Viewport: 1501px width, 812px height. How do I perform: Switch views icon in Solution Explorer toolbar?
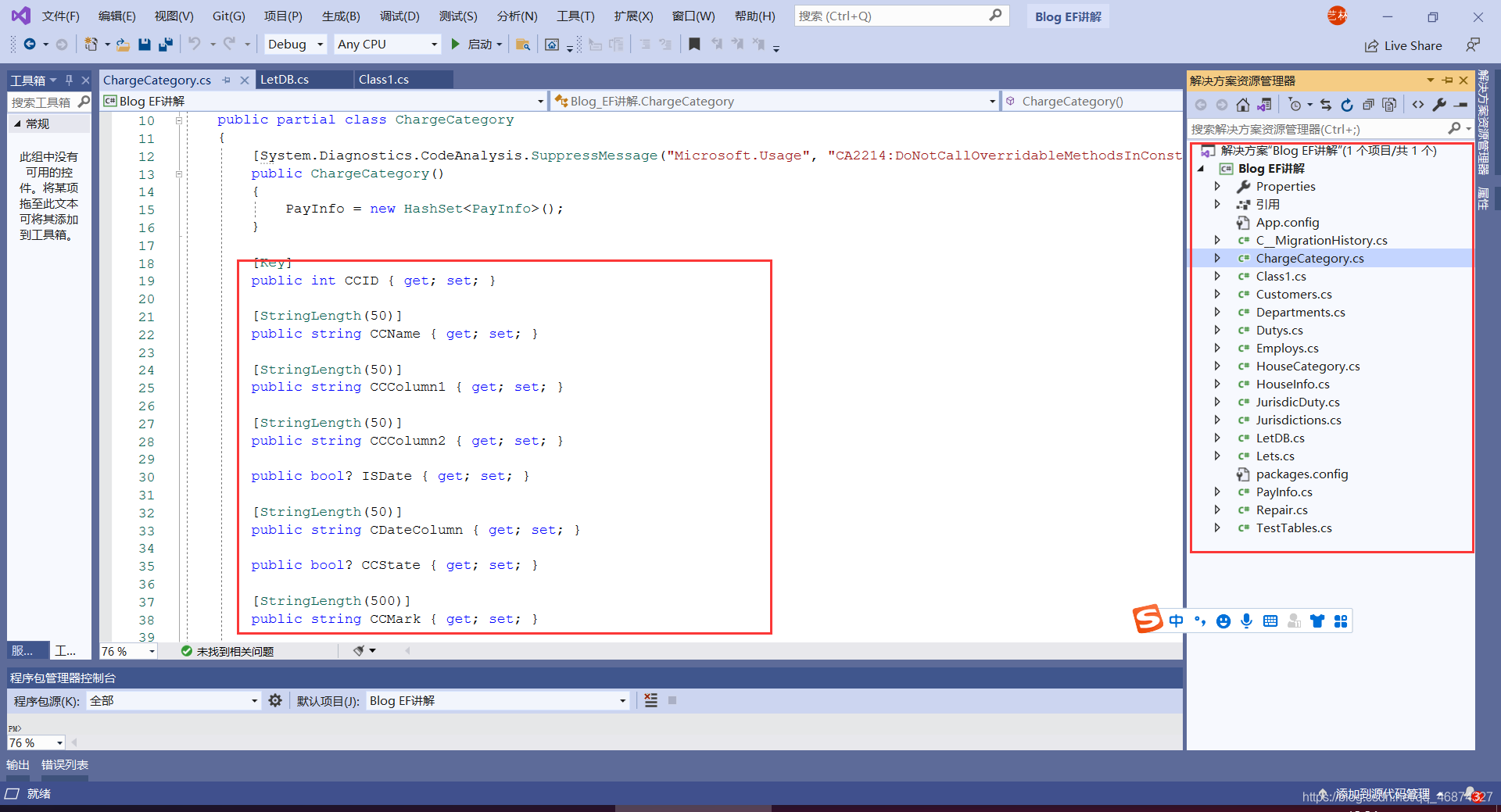tap(1264, 105)
